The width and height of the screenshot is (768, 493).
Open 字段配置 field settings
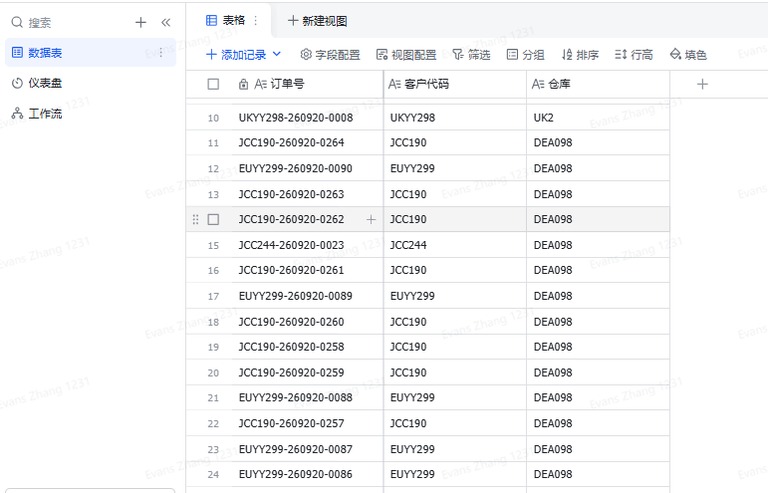click(330, 54)
